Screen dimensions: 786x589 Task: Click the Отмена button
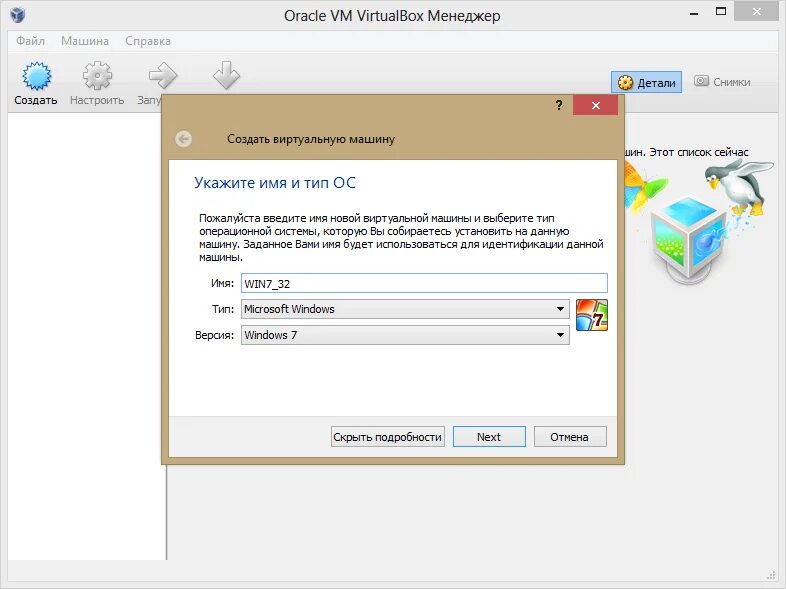(570, 437)
